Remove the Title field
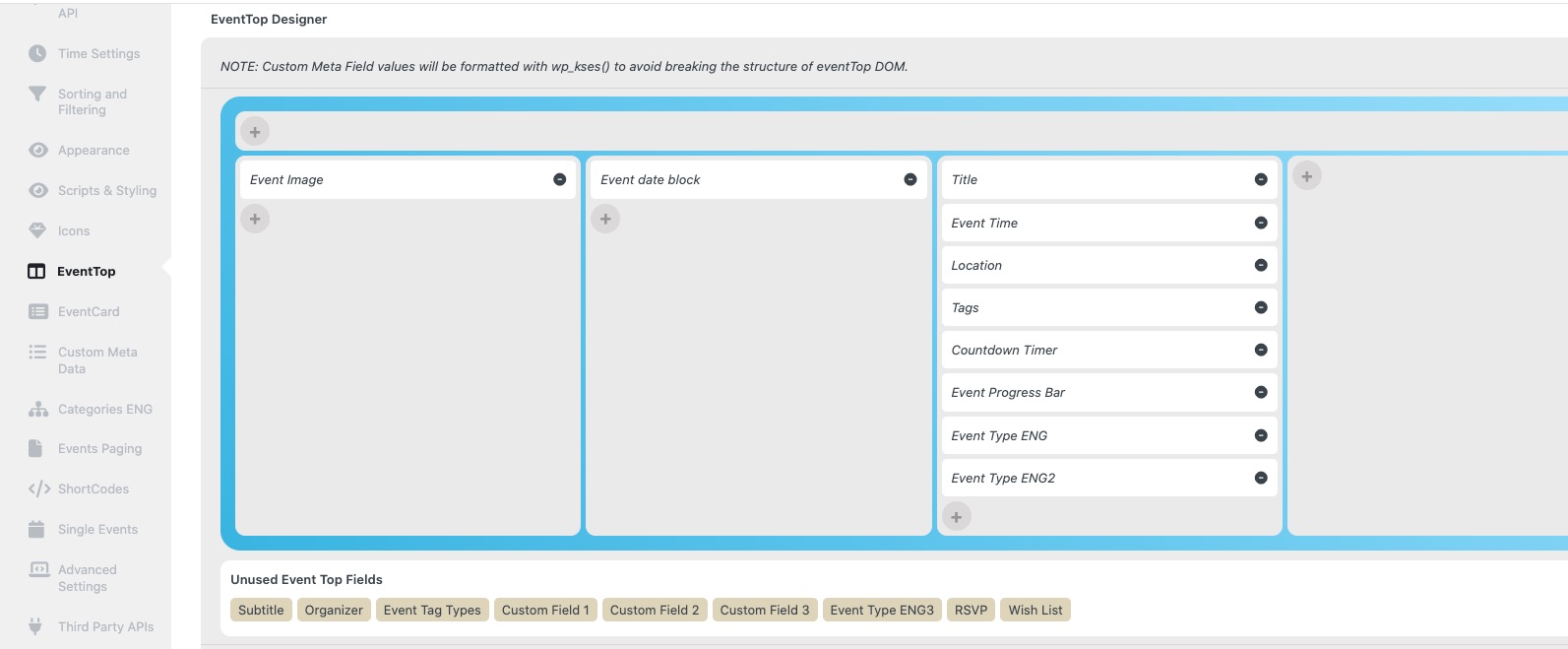 1261,179
